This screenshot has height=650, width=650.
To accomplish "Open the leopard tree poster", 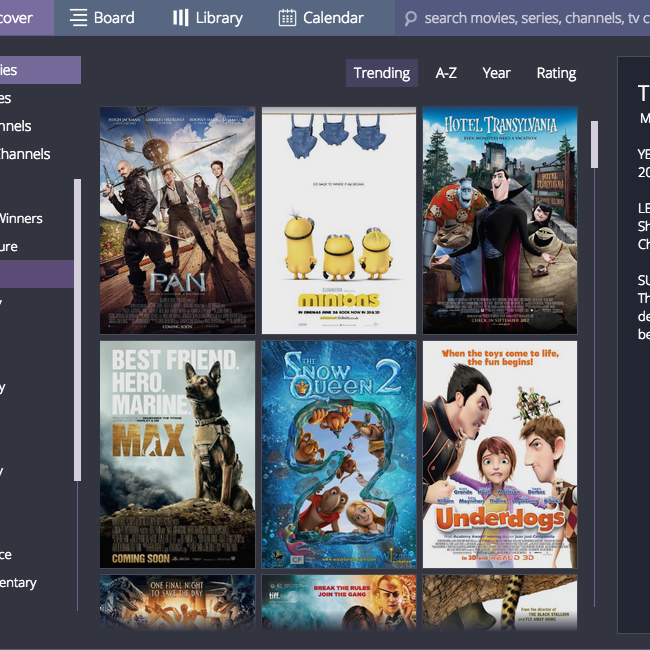I will tap(500, 602).
